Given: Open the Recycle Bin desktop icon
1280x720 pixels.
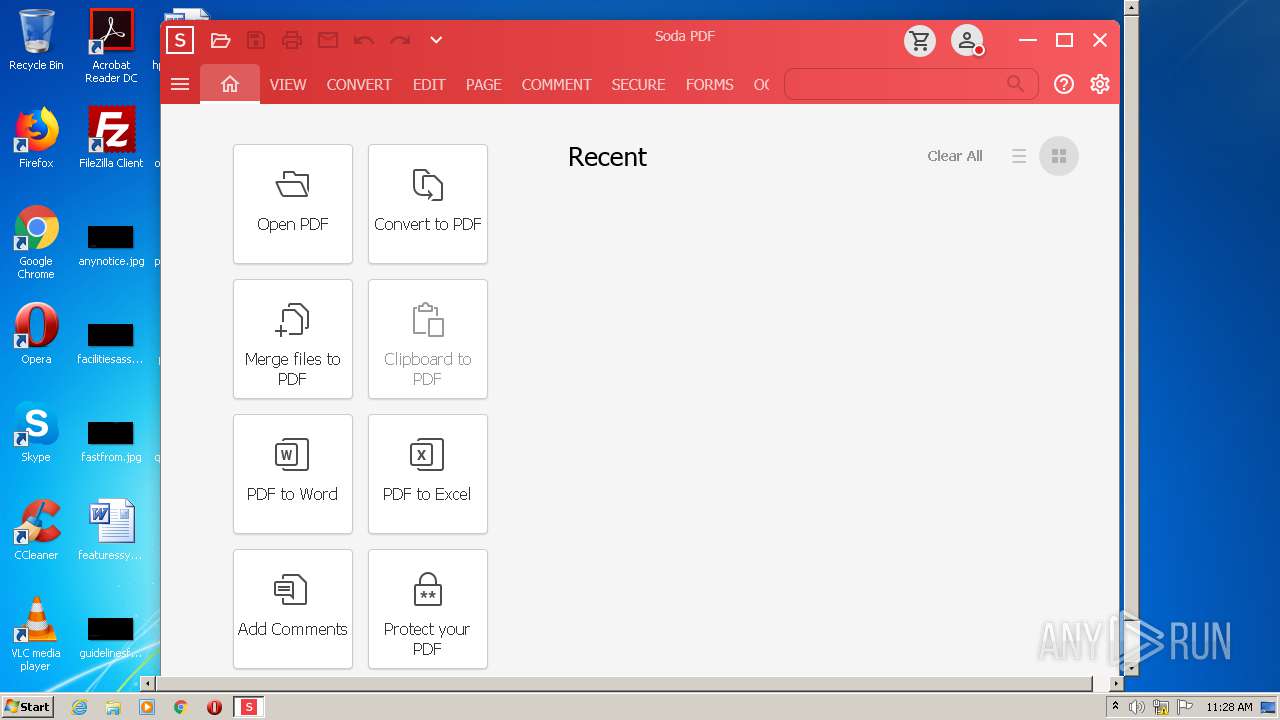Looking at the screenshot, I should click(x=36, y=40).
